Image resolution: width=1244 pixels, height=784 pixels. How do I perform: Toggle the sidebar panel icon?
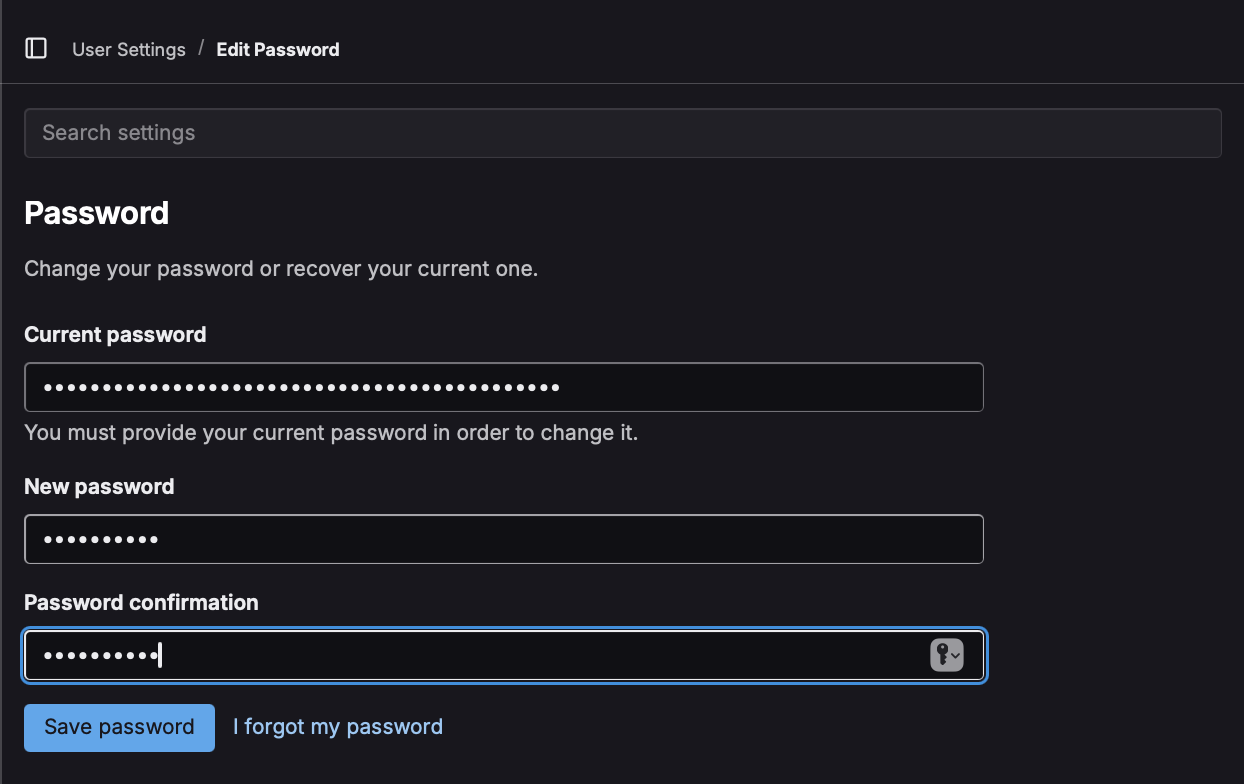36,49
